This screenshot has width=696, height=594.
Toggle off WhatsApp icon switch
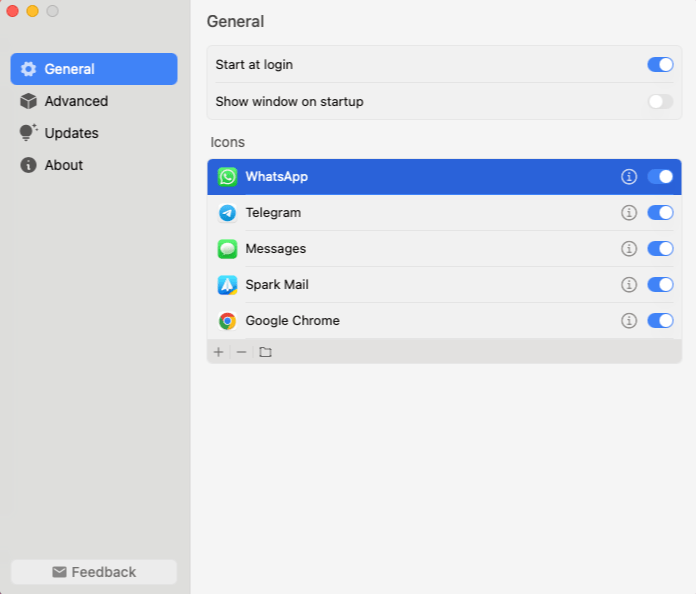660,177
